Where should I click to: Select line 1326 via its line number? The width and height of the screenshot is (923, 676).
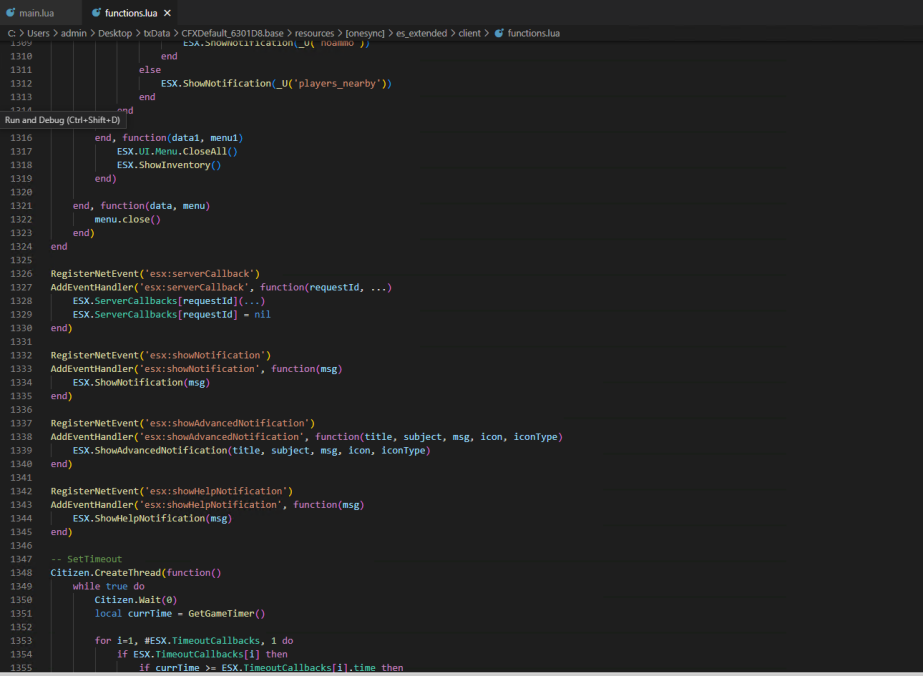(x=21, y=274)
